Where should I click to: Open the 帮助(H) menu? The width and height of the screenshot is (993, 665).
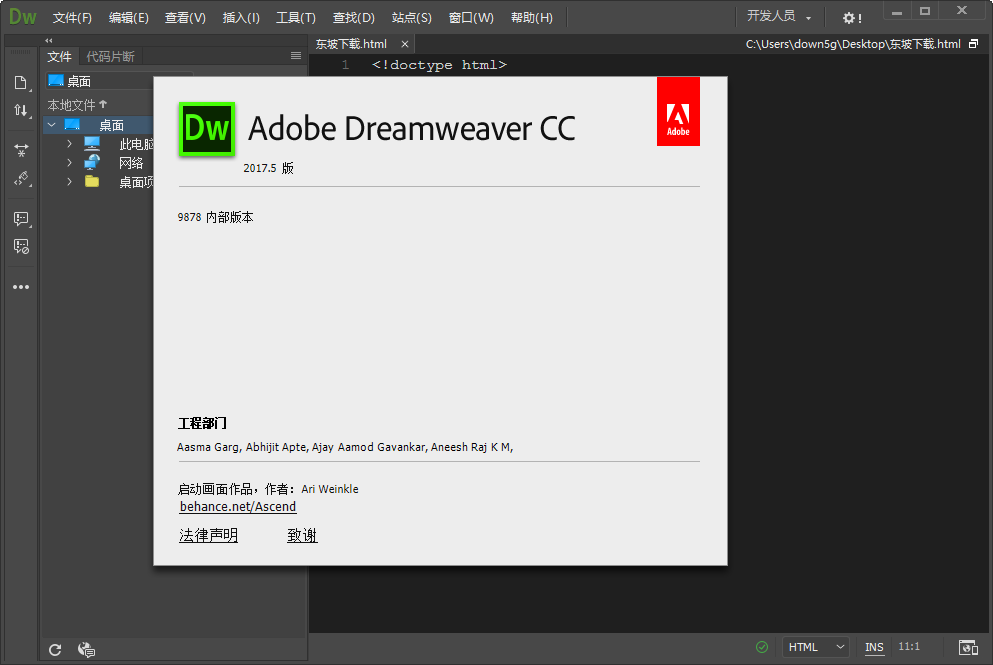pyautogui.click(x=532, y=18)
